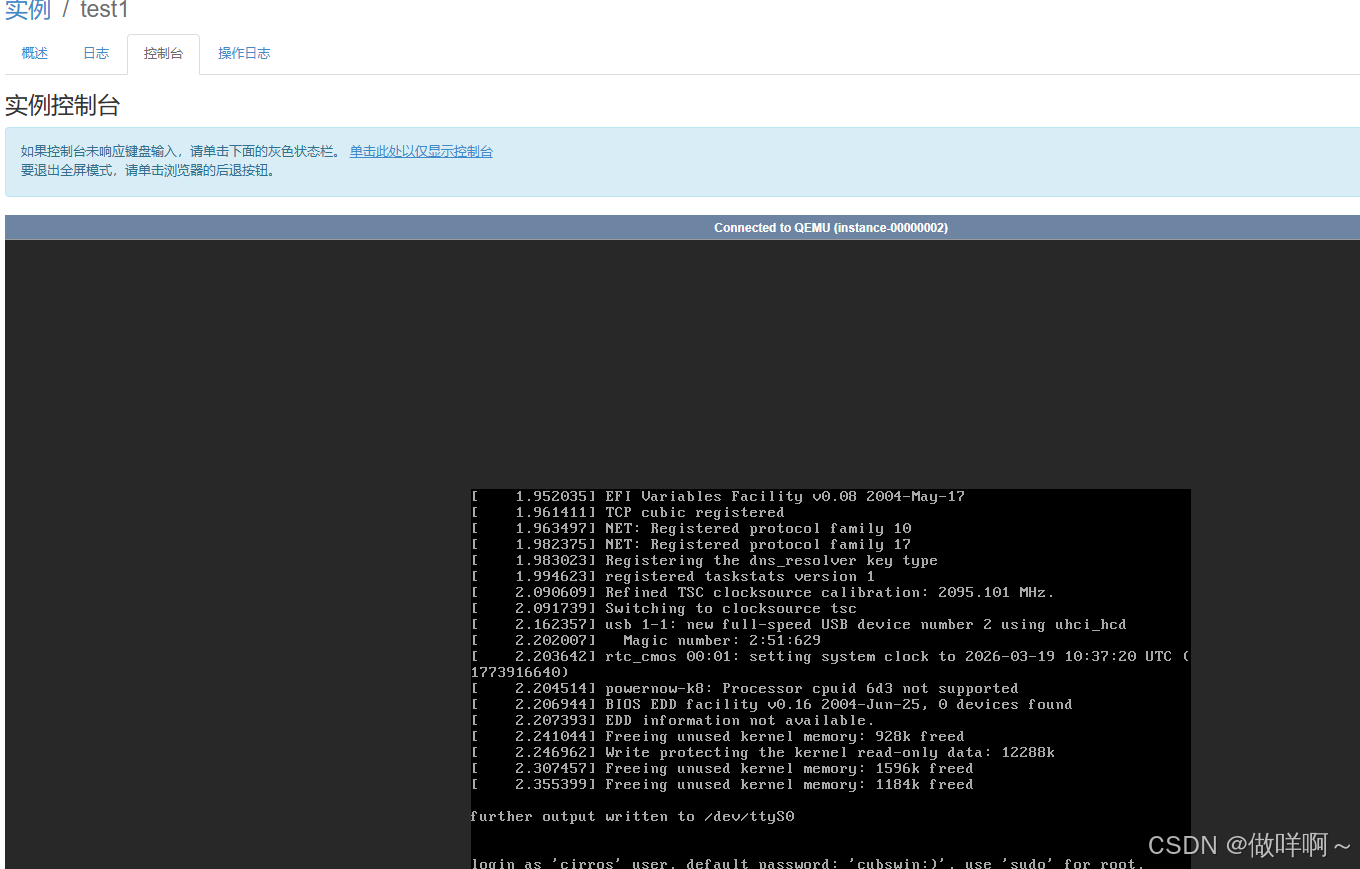Click the gray Connected to QEMU status bar
The image size is (1360, 869).
pos(682,227)
